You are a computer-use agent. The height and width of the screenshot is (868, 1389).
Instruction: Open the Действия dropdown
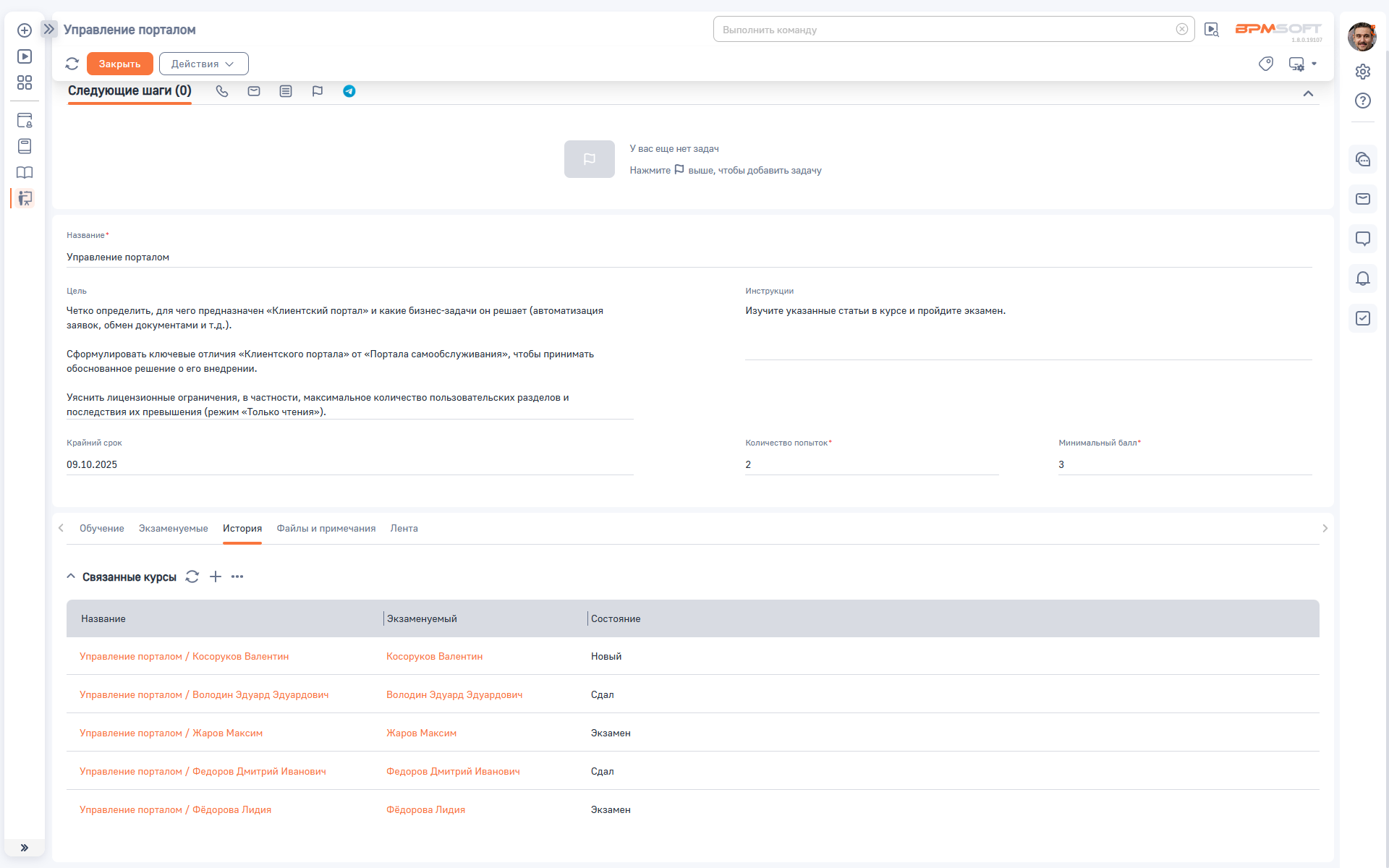[203, 64]
